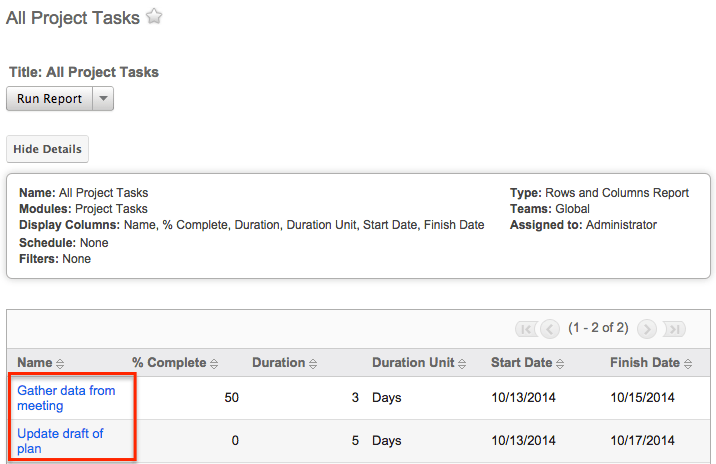This screenshot has width=716, height=464.
Task: Click the (1 - 2 of 2) pagination text
Action: [x=598, y=328]
